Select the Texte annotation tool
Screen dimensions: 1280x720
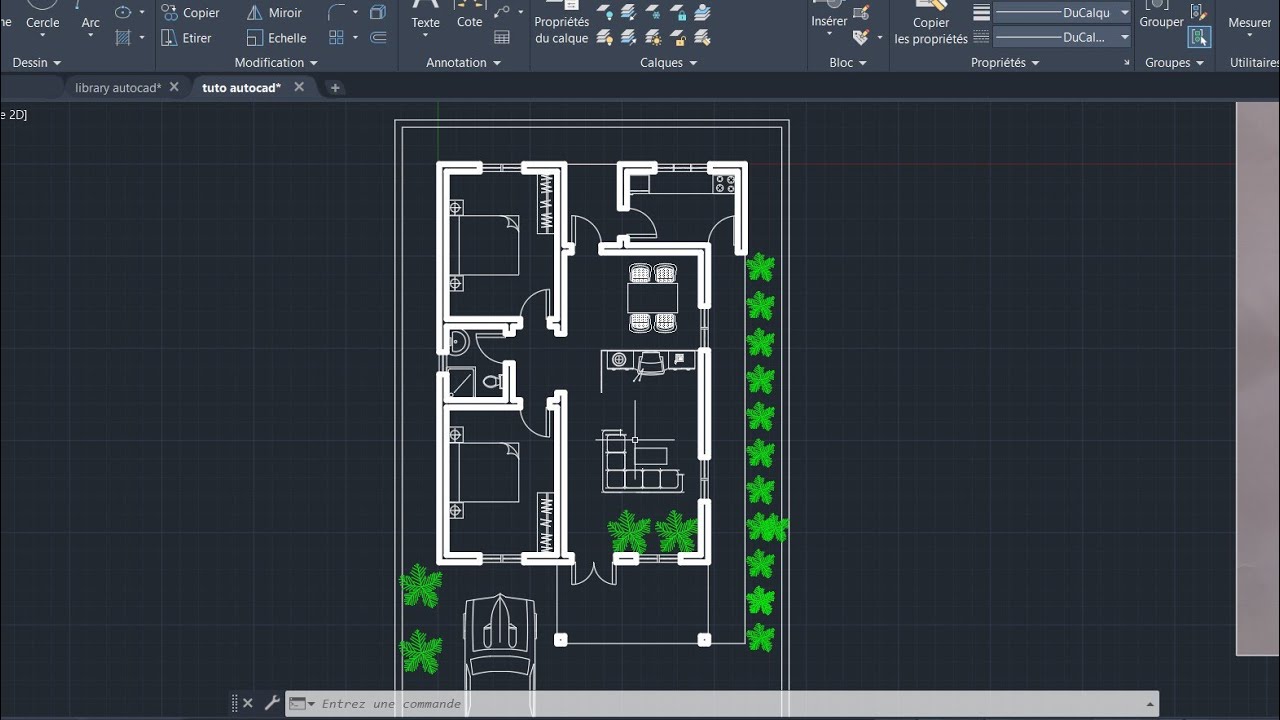click(425, 17)
